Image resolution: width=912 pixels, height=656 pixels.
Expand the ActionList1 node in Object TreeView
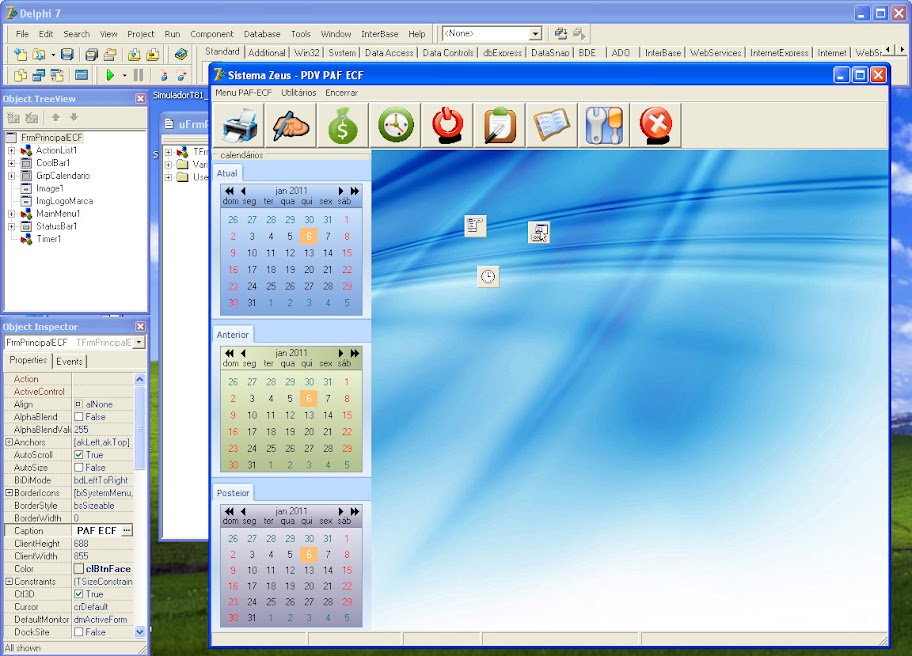(x=11, y=150)
